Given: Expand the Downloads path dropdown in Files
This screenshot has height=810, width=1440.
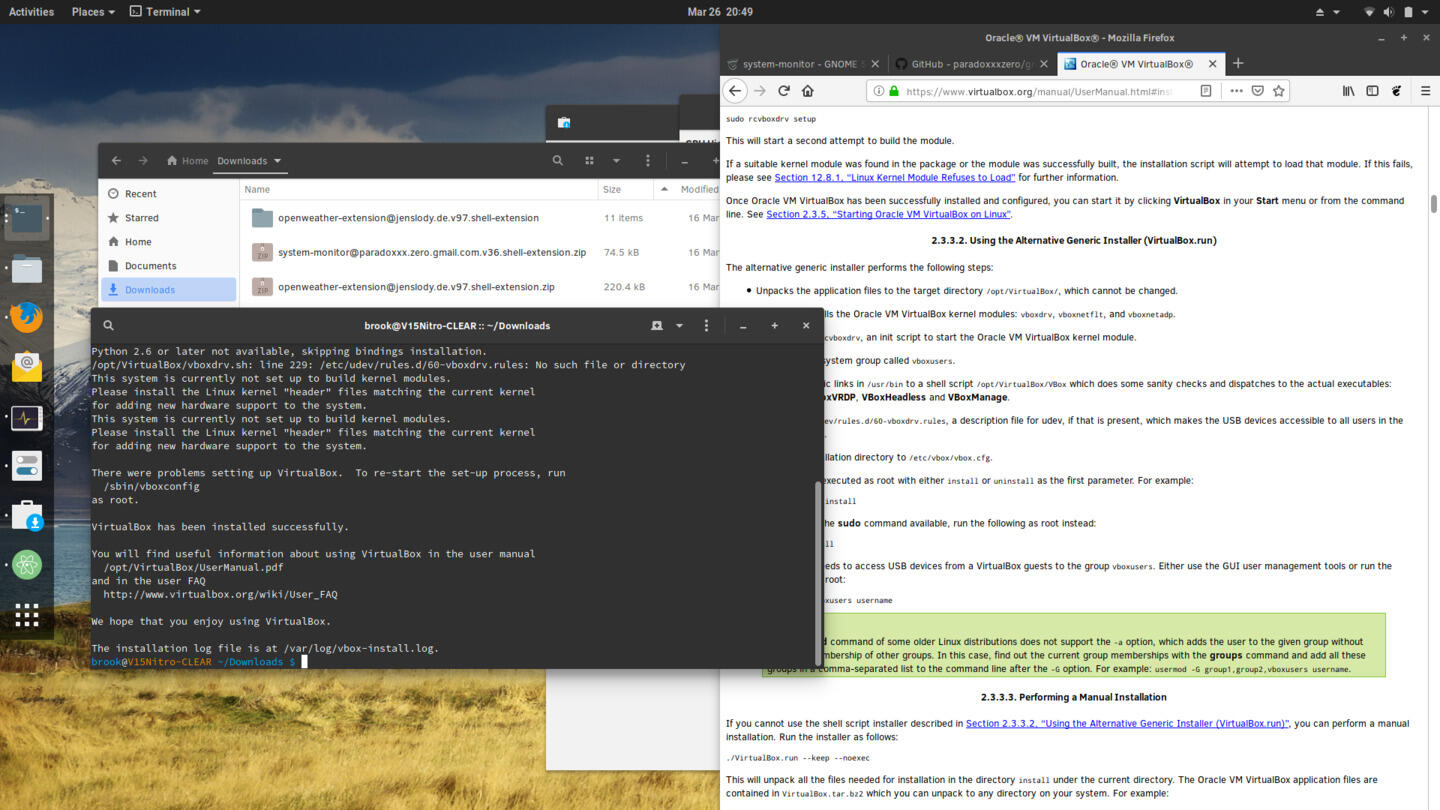Looking at the screenshot, I should 277,161.
